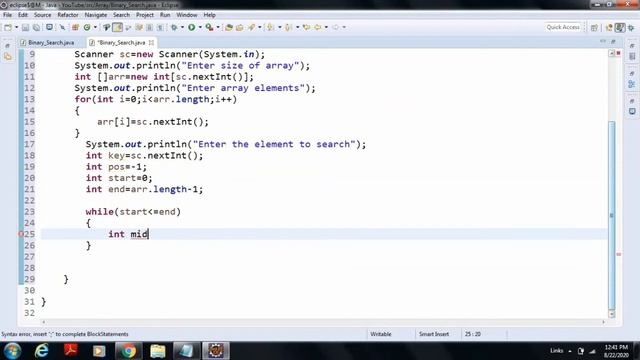Switch to the Java EE perspective icon
Screen dimensions: 640x360
609,27
